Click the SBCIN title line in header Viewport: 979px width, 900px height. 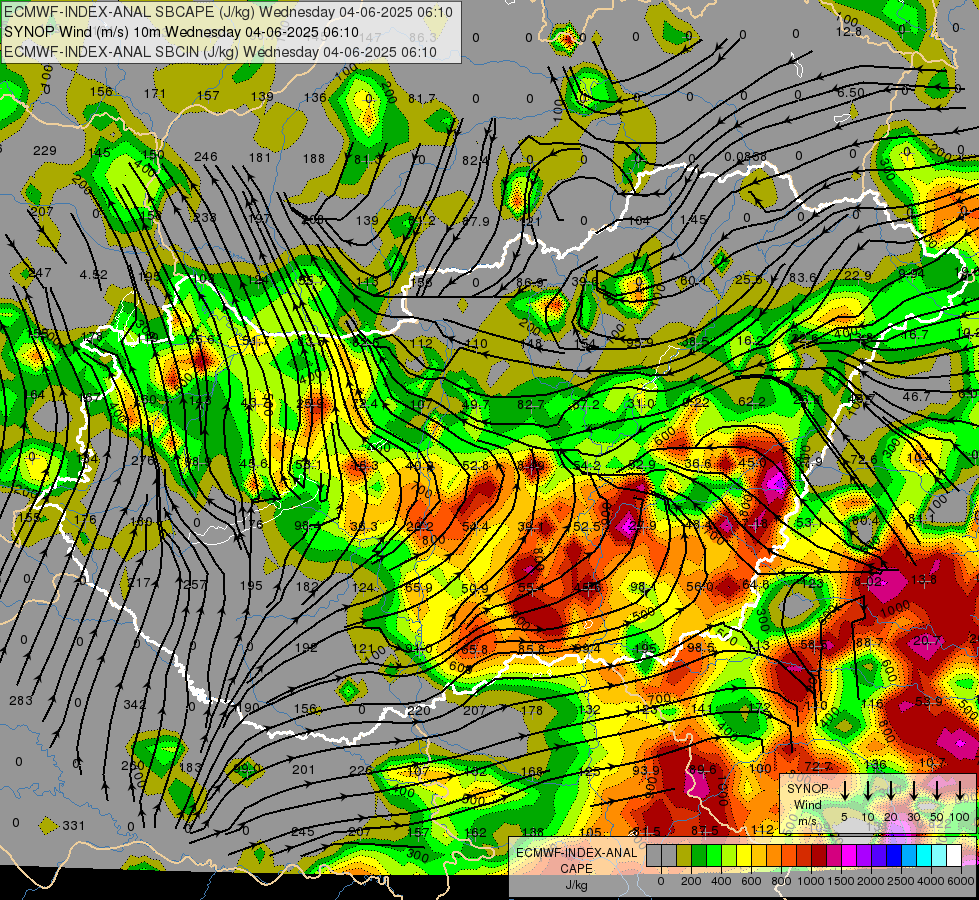pos(220,52)
